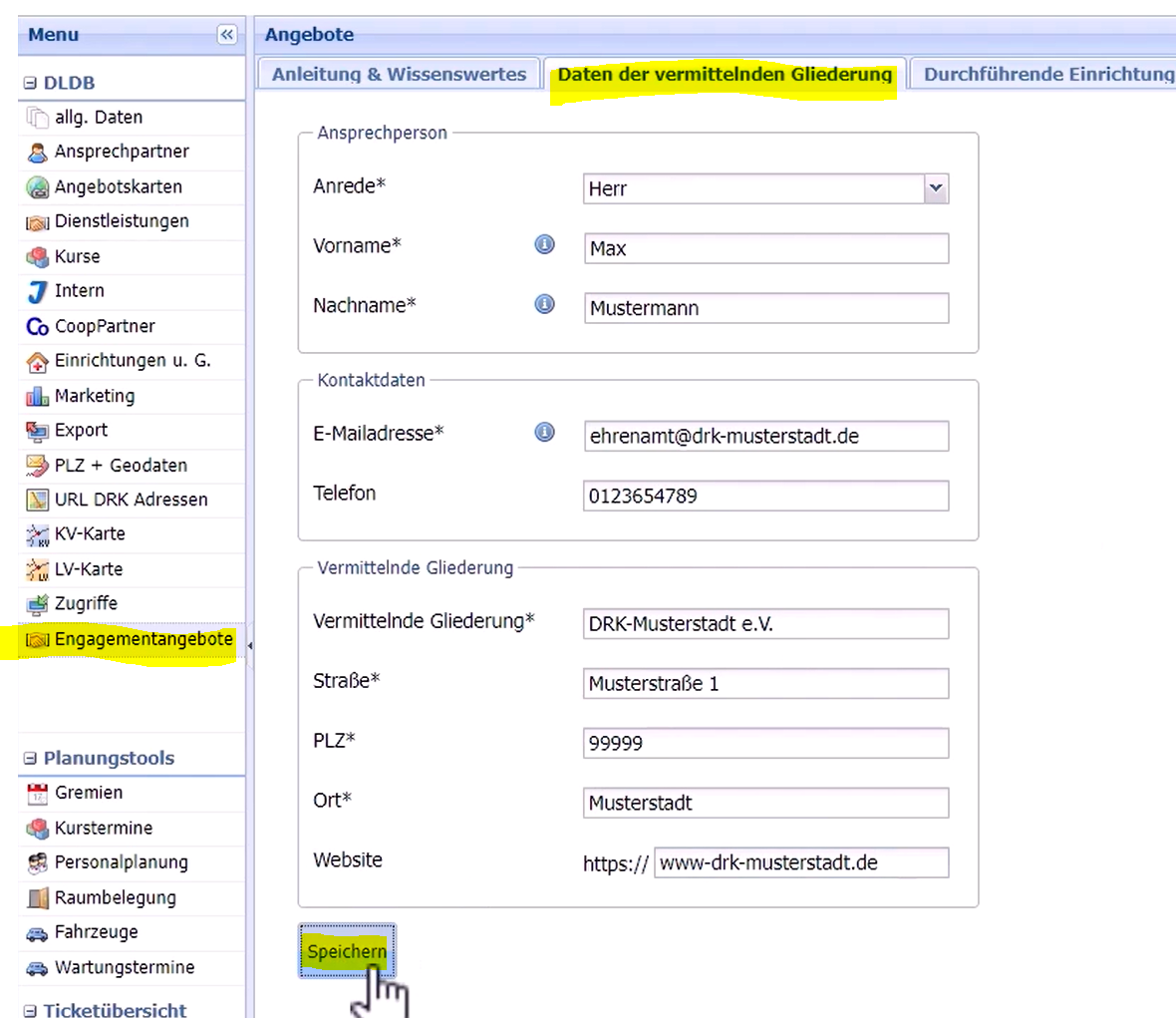The height and width of the screenshot is (1018, 1176).
Task: Click info icon next to Vorname
Action: (x=544, y=244)
